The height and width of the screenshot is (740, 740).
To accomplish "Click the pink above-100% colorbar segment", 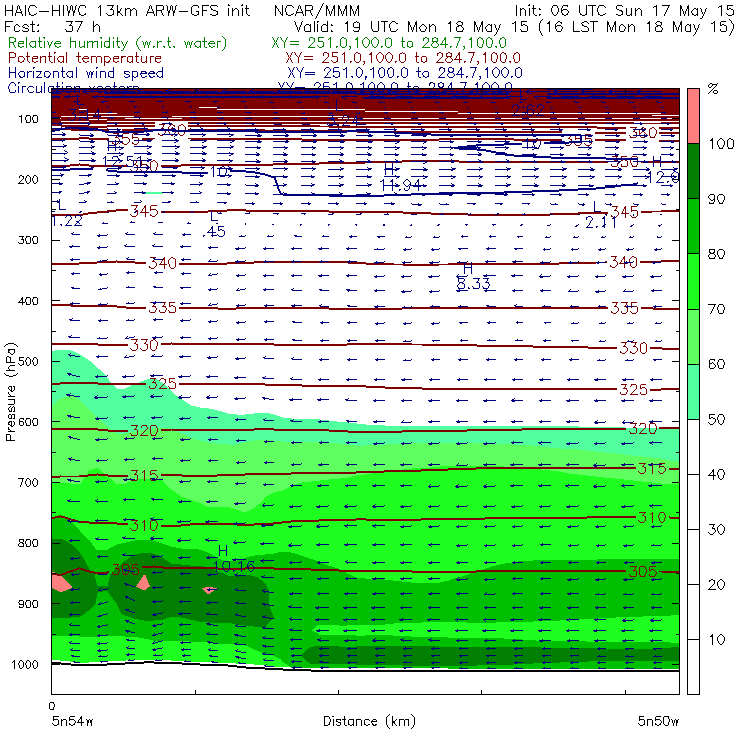I will point(693,116).
